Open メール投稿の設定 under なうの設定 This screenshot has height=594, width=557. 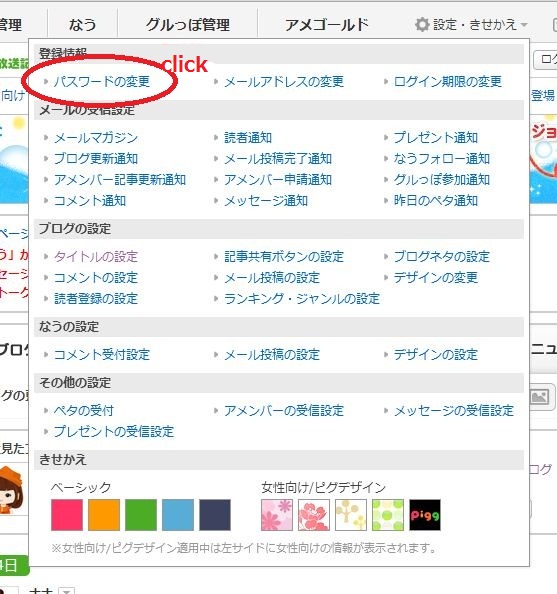[x=272, y=355]
